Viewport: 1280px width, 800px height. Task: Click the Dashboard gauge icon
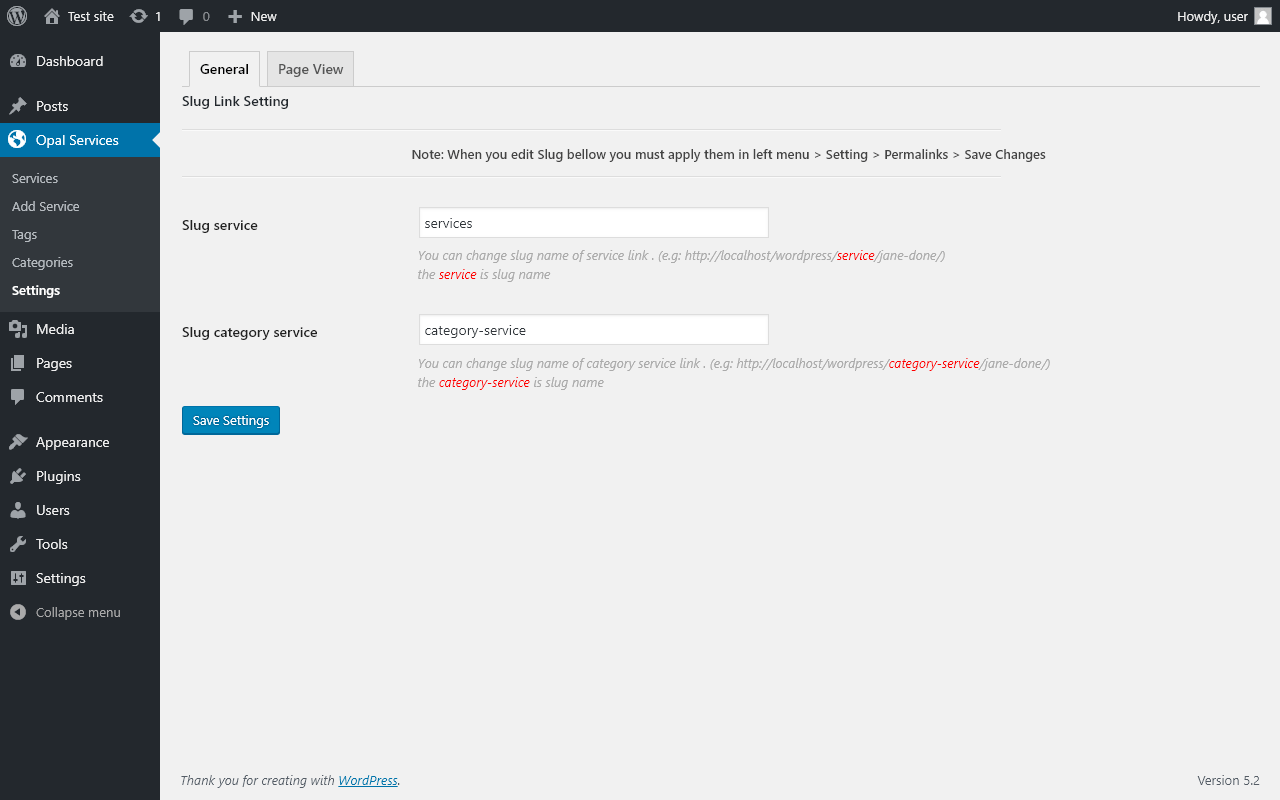(x=18, y=61)
